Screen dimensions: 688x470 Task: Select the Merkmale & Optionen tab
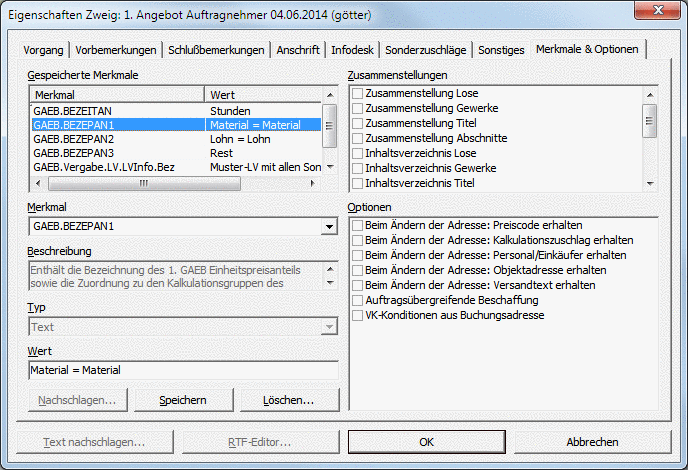(x=587, y=49)
